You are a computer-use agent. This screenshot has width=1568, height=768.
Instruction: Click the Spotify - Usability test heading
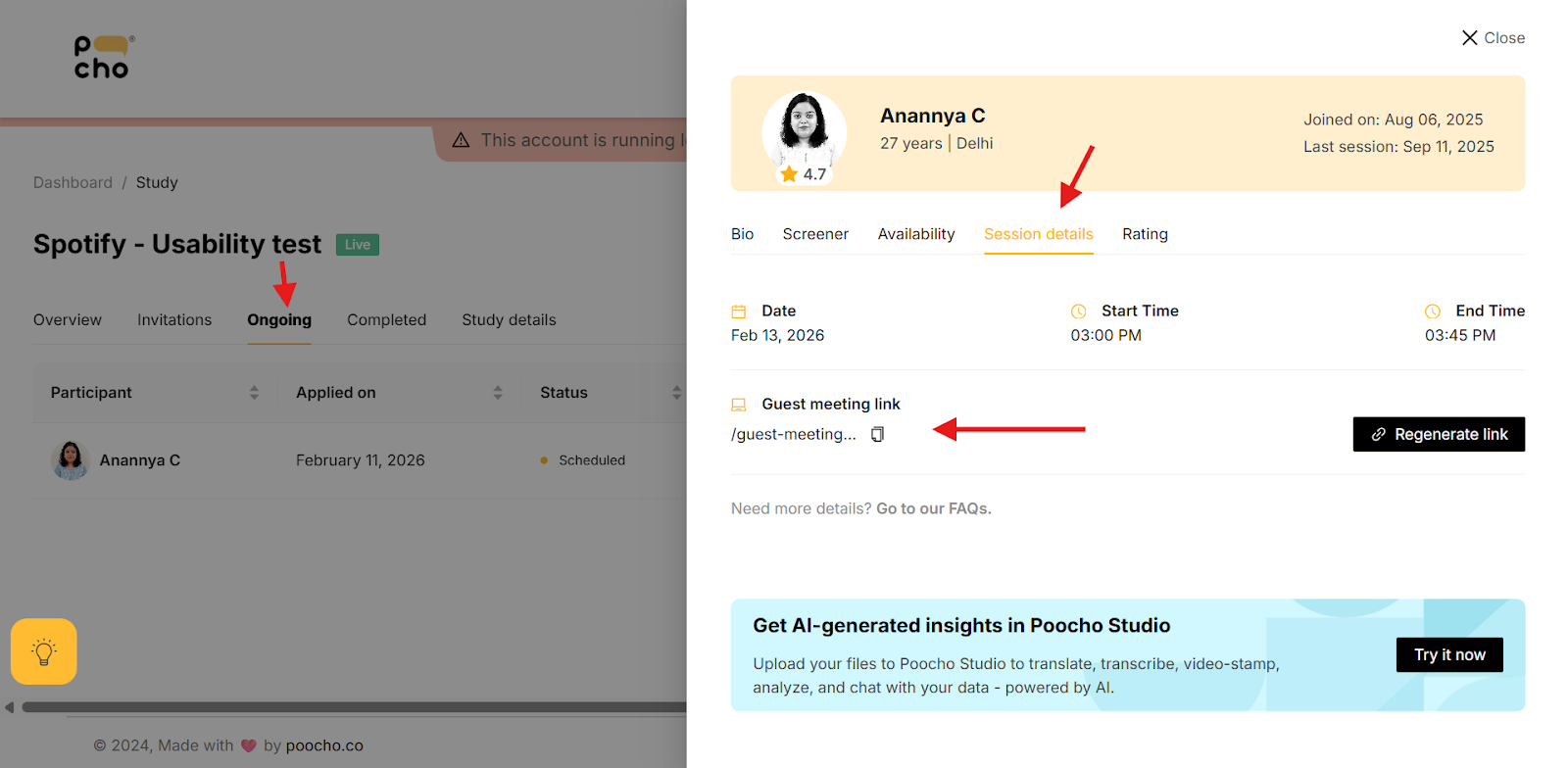[x=177, y=244]
